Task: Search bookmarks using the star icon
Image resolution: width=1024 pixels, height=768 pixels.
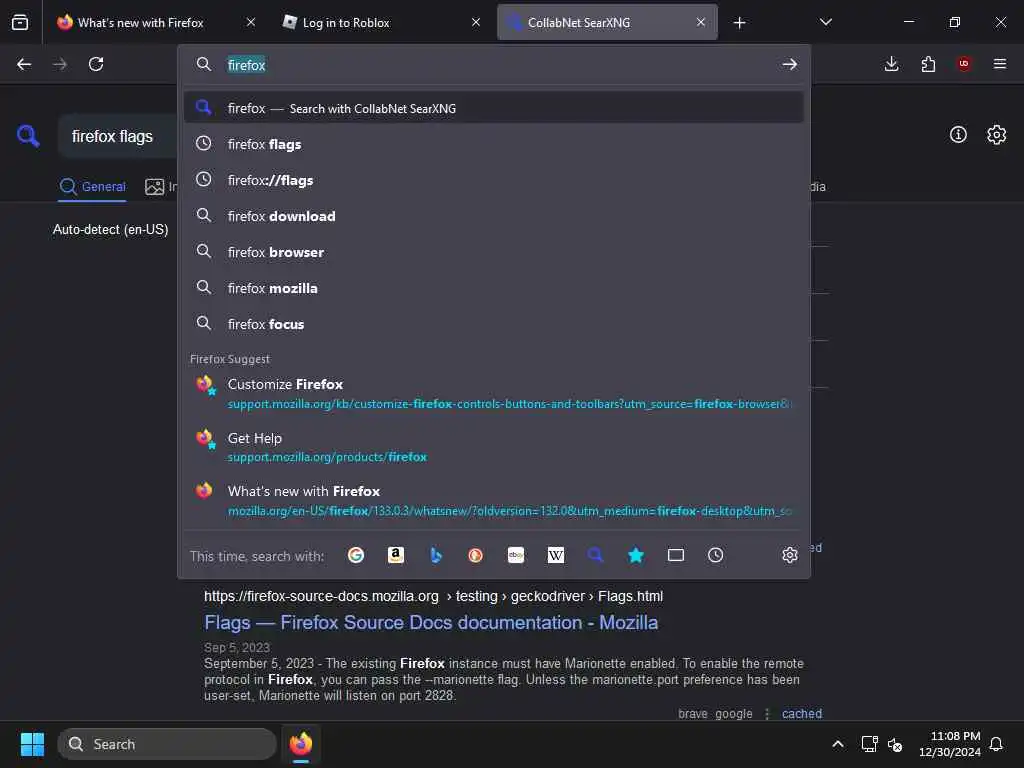Action: (635, 555)
